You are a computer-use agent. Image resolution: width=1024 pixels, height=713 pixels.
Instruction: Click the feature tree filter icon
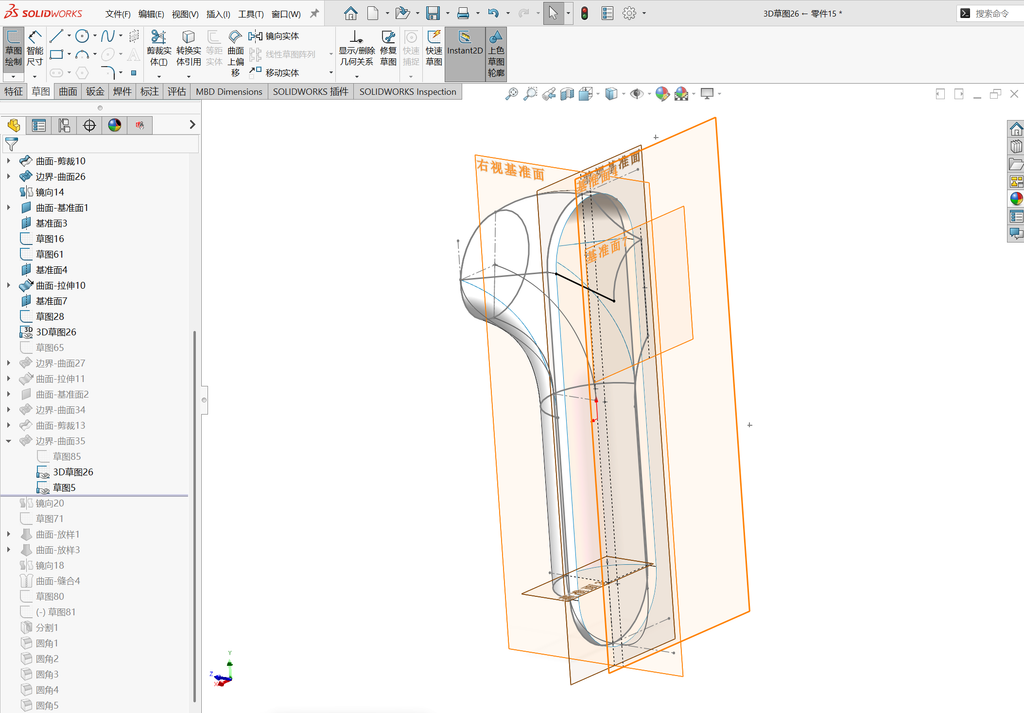point(11,144)
